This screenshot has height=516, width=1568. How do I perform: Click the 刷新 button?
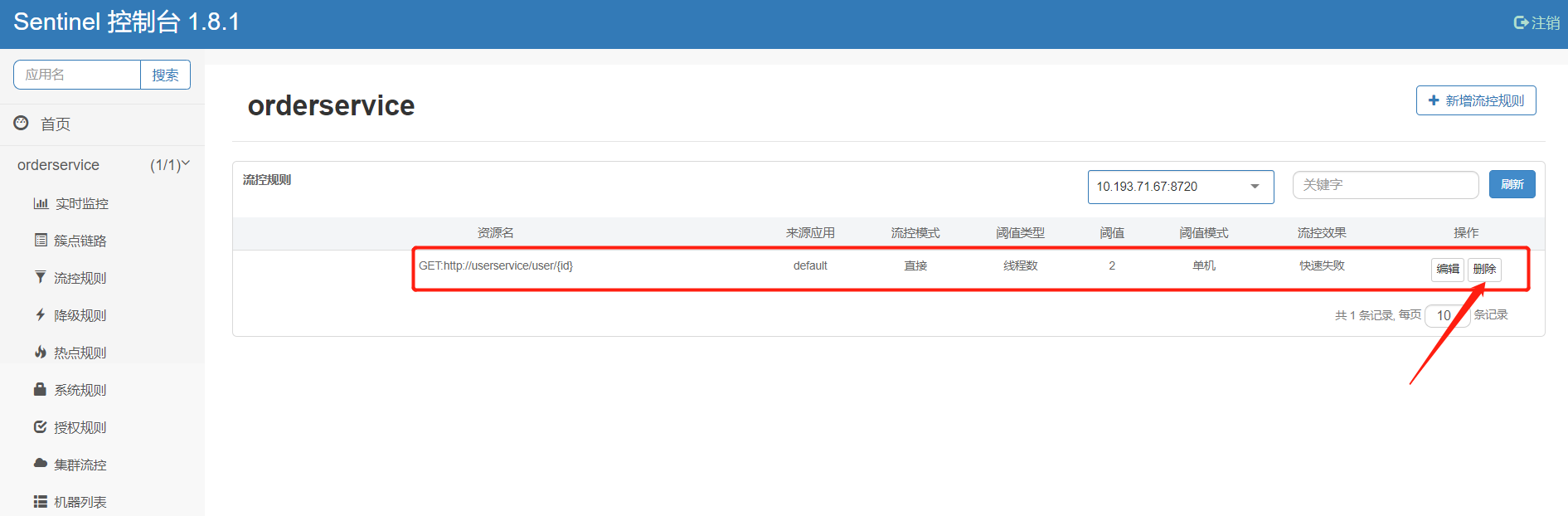tap(1512, 184)
